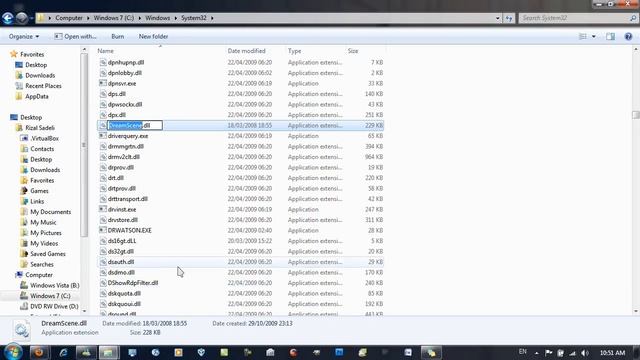Viewport: 640px width, 360px height.
Task: Click the Open with... button
Action: pyautogui.click(x=76, y=36)
